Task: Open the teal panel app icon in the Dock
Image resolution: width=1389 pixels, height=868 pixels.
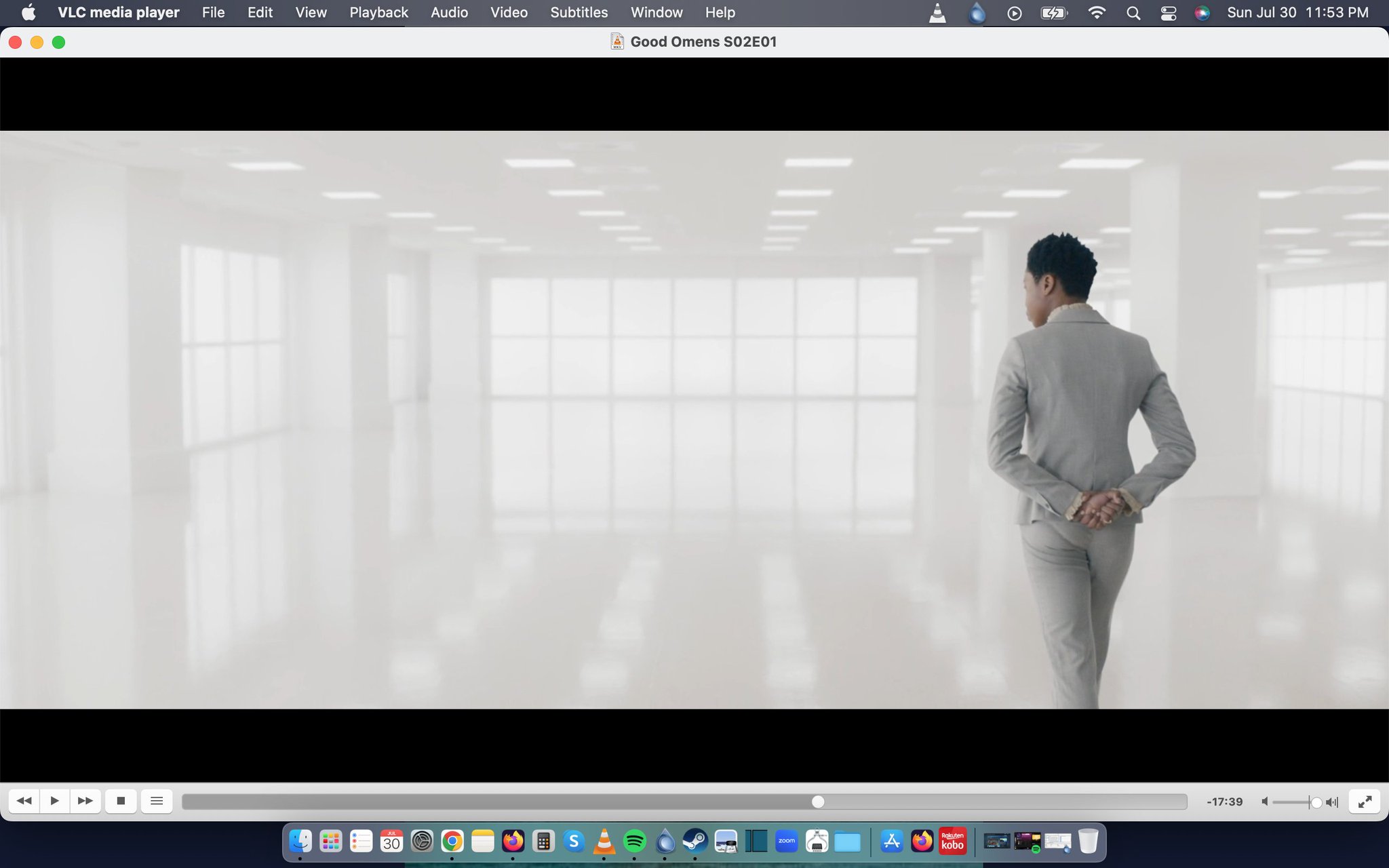Action: point(756,842)
